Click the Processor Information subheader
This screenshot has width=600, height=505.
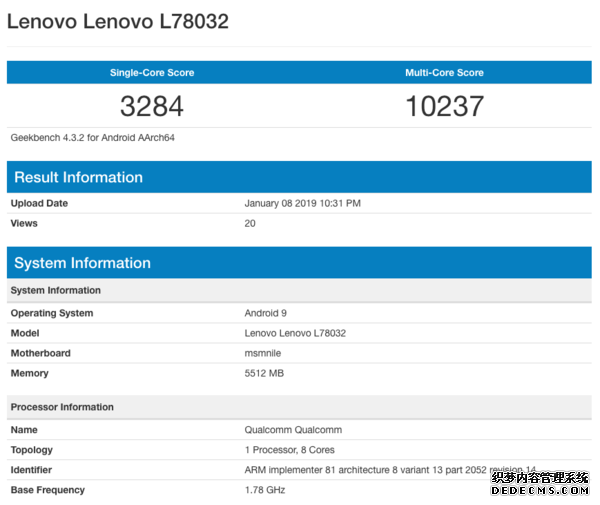pyautogui.click(x=299, y=407)
